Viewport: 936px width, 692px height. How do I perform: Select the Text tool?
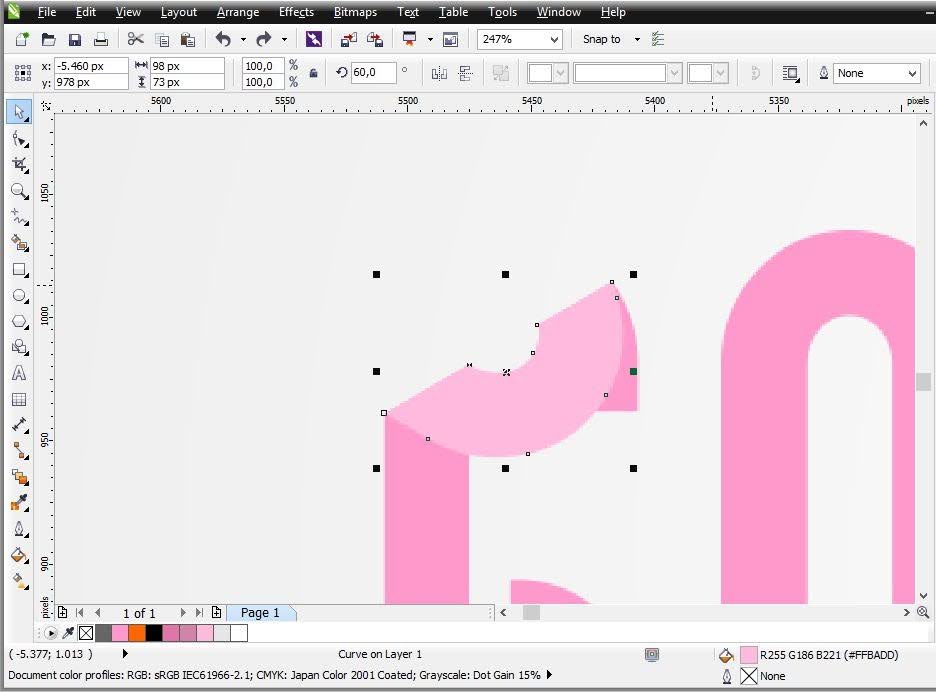pyautogui.click(x=20, y=373)
